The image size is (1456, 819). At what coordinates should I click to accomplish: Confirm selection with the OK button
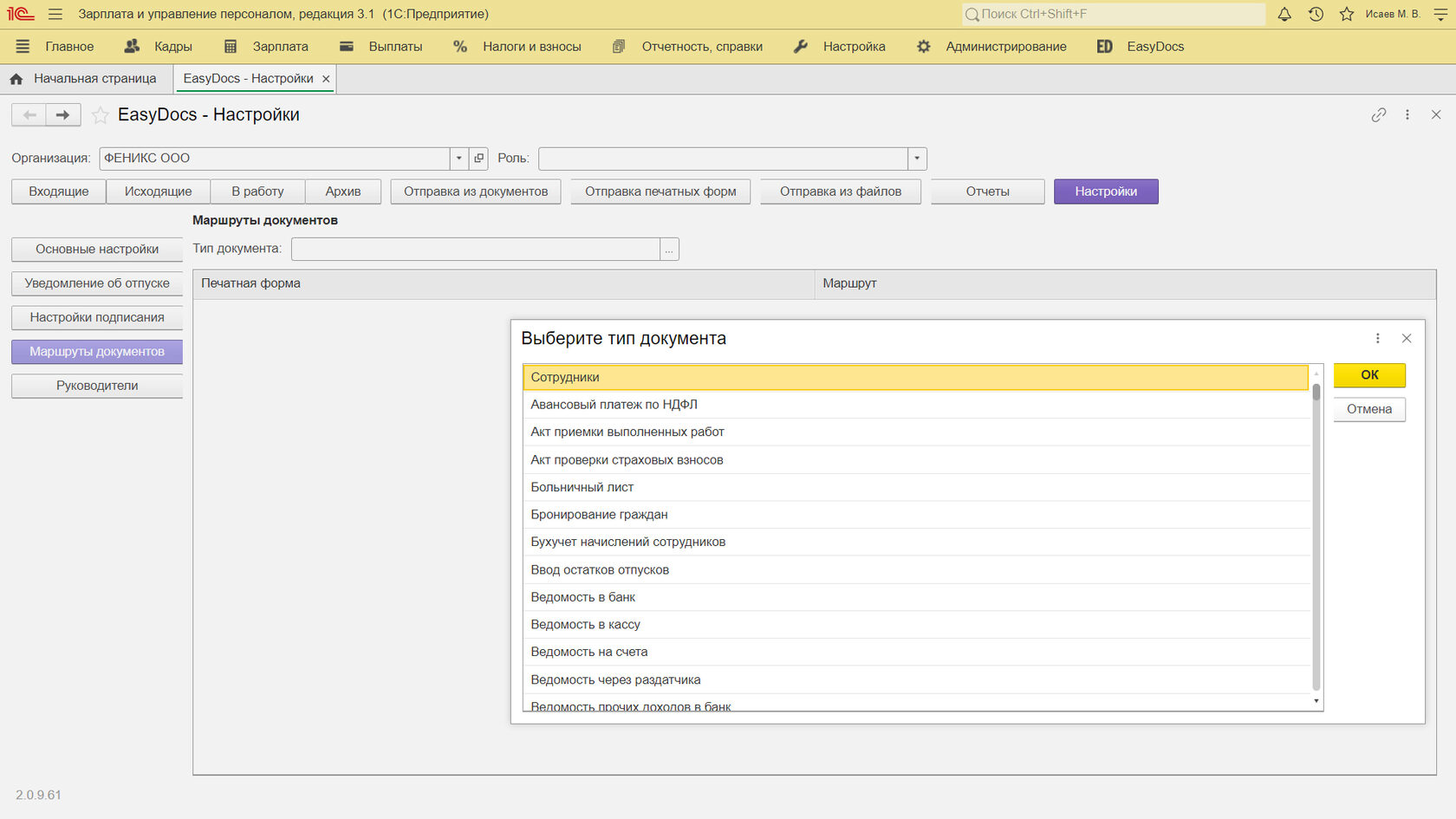[1368, 375]
